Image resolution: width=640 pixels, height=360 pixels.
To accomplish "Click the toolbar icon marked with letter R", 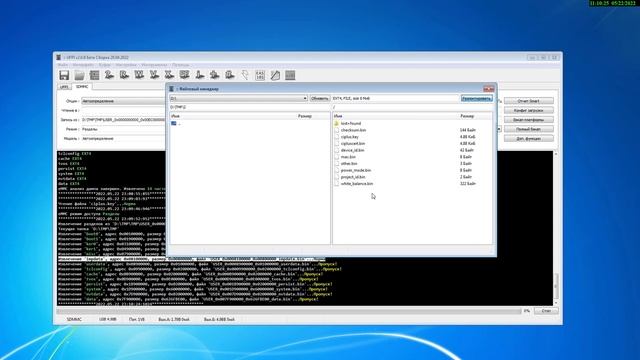I will tap(124, 75).
